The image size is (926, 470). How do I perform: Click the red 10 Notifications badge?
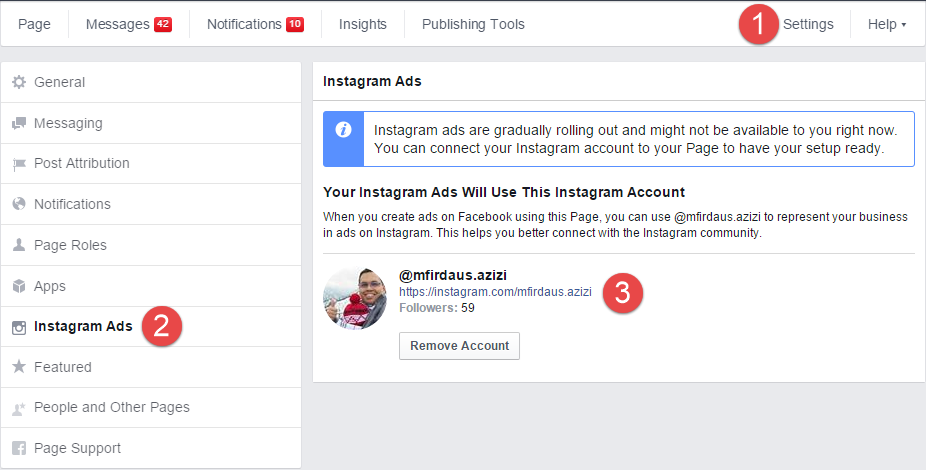tap(295, 24)
